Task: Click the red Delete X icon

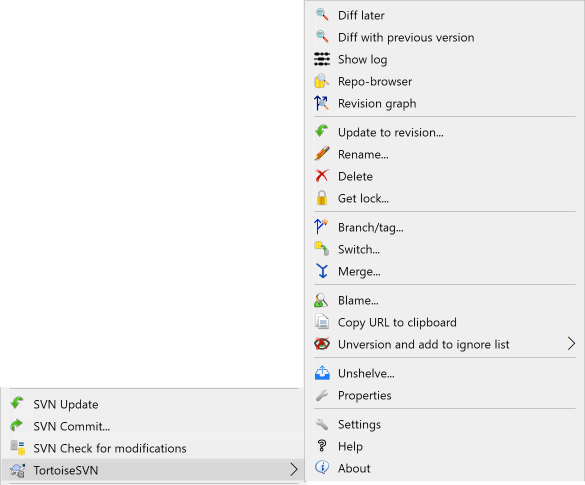Action: pos(322,176)
